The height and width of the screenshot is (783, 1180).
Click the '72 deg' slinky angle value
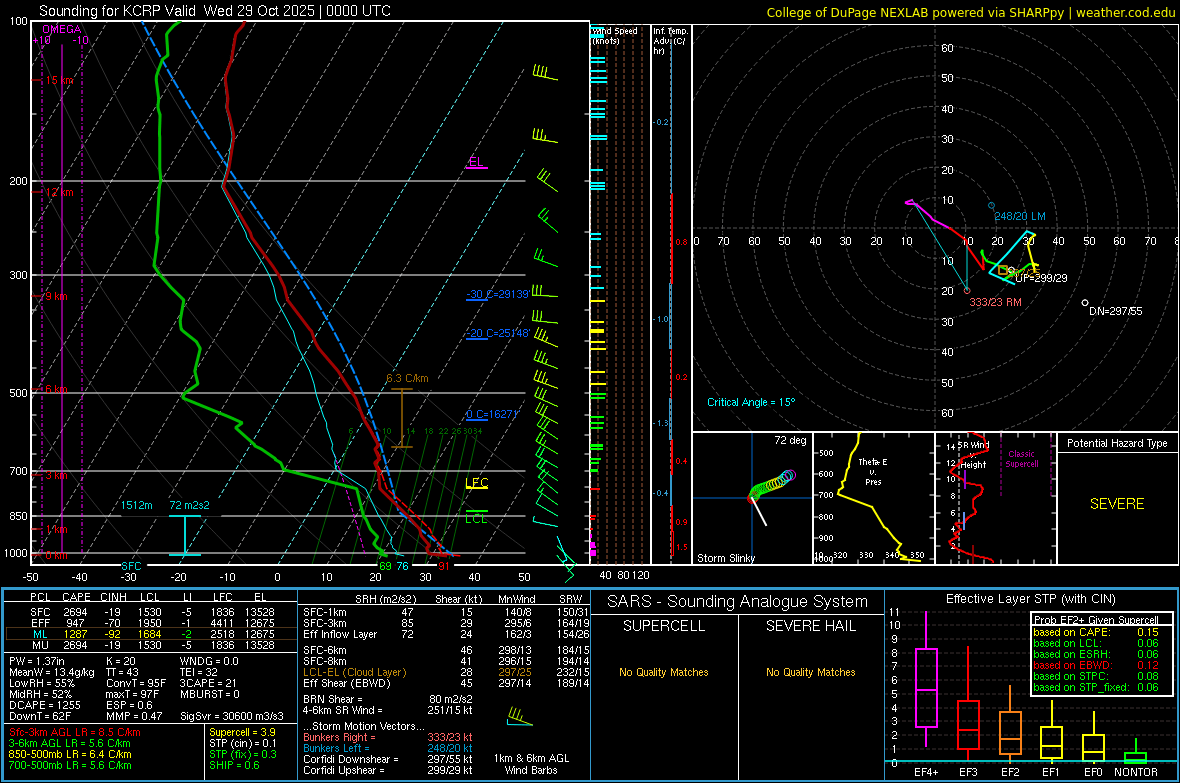[790, 440]
